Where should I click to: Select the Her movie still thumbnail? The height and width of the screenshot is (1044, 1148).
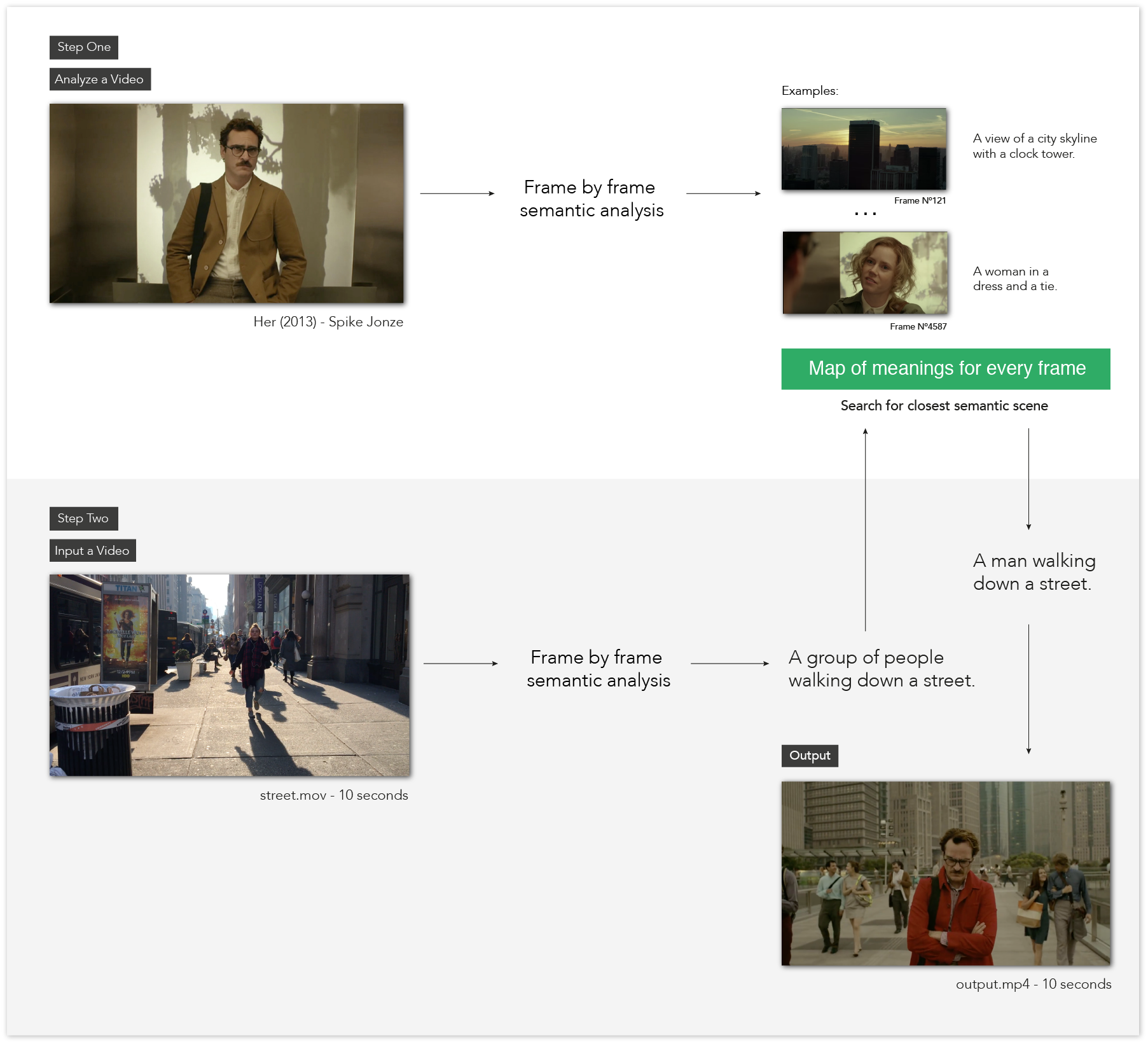point(226,204)
